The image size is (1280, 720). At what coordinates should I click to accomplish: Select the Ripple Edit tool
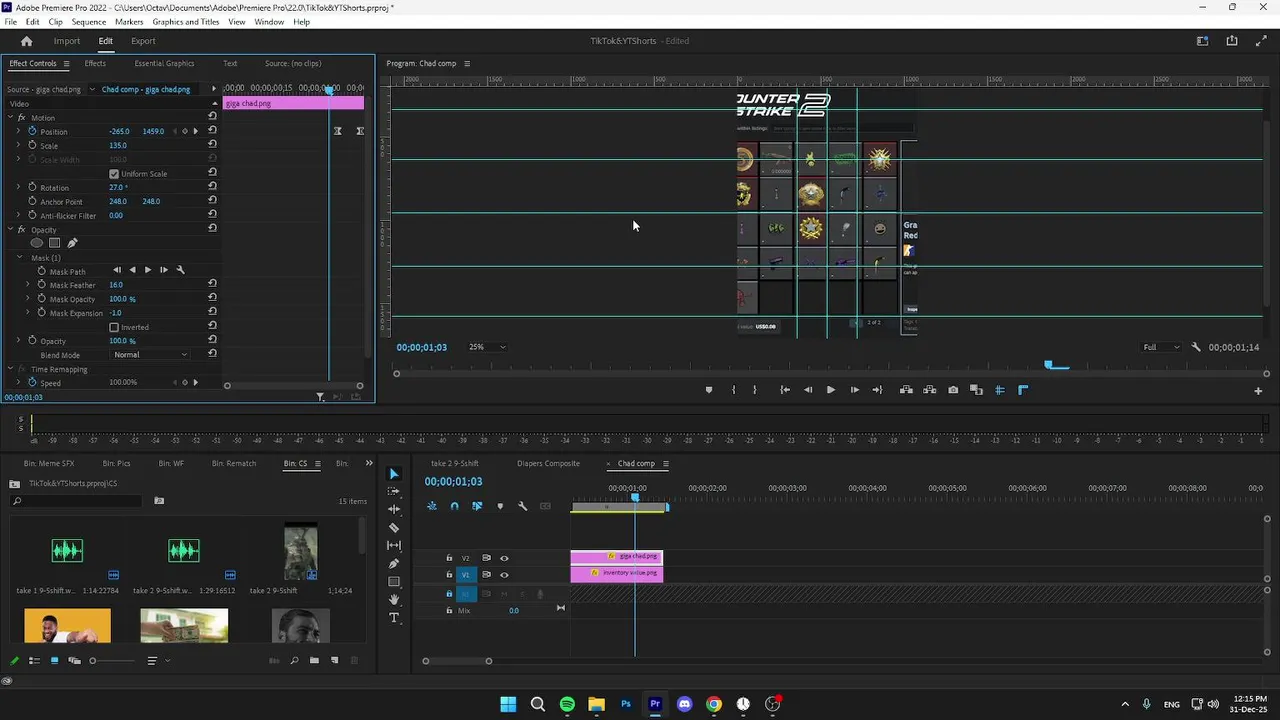click(x=394, y=509)
